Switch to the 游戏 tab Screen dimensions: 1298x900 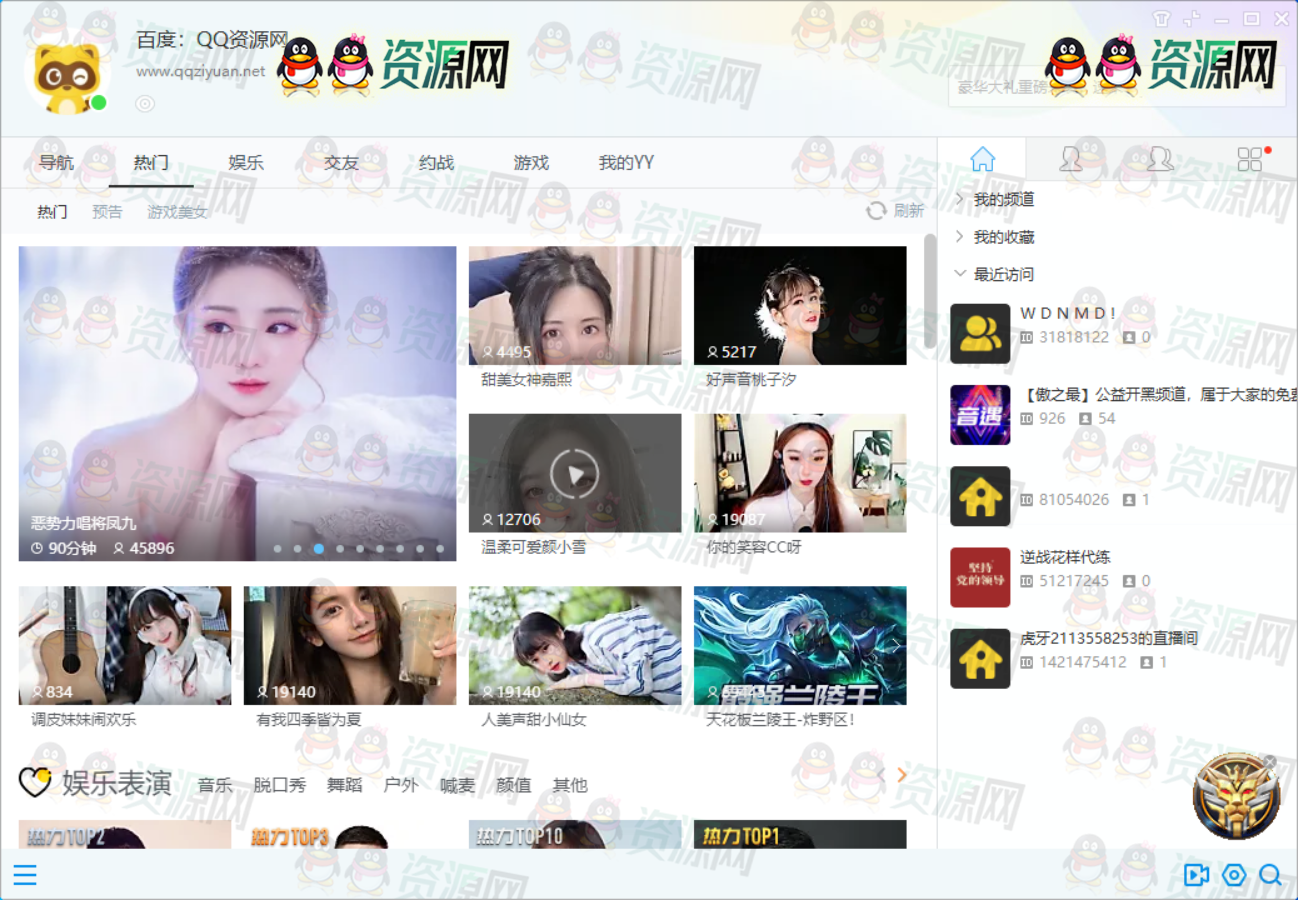(531, 162)
